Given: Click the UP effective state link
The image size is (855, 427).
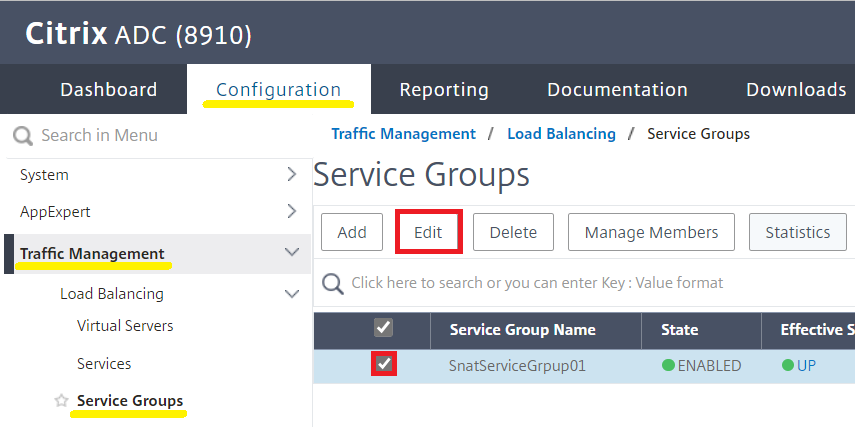Looking at the screenshot, I should click(806, 365).
